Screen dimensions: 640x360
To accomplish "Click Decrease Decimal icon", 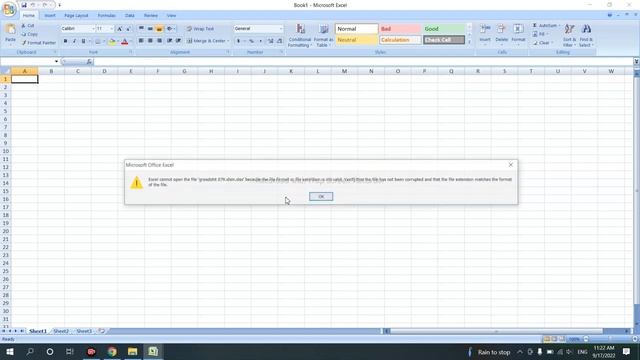I will pos(280,41).
